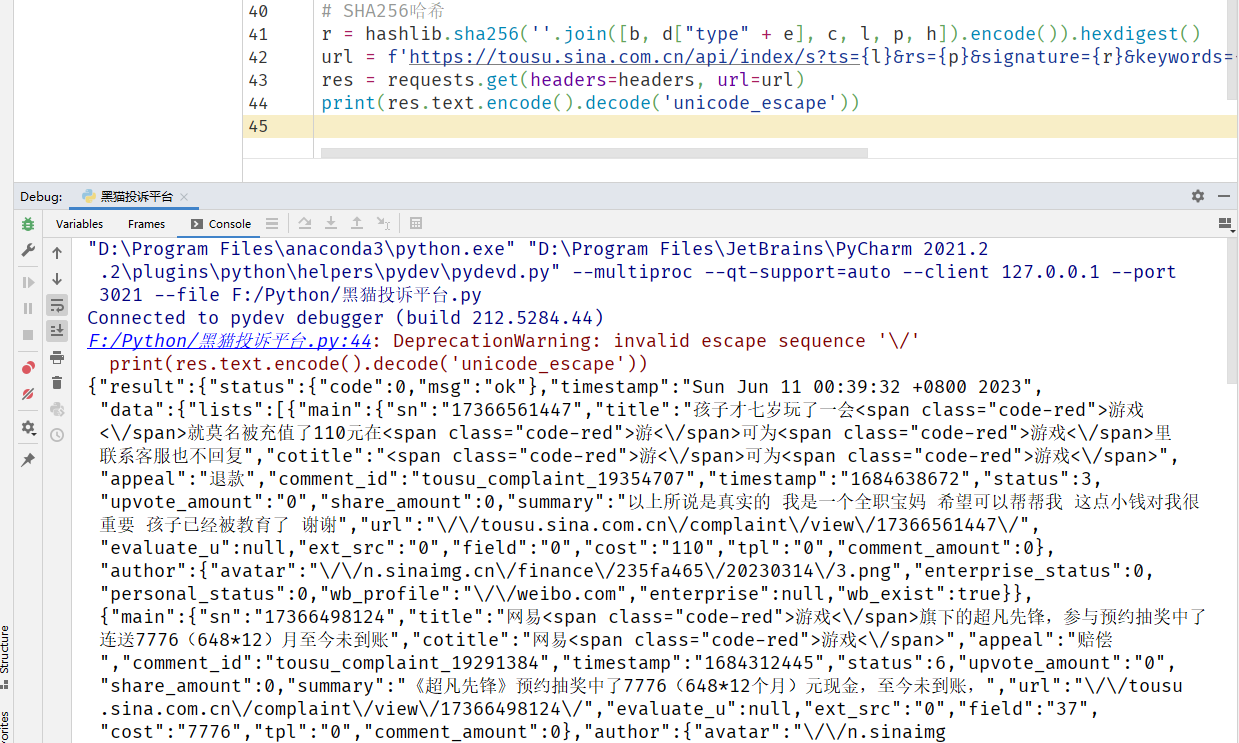Viewport: 1239px width, 743px height.
Task: Switch to the Frames tab
Action: (146, 224)
